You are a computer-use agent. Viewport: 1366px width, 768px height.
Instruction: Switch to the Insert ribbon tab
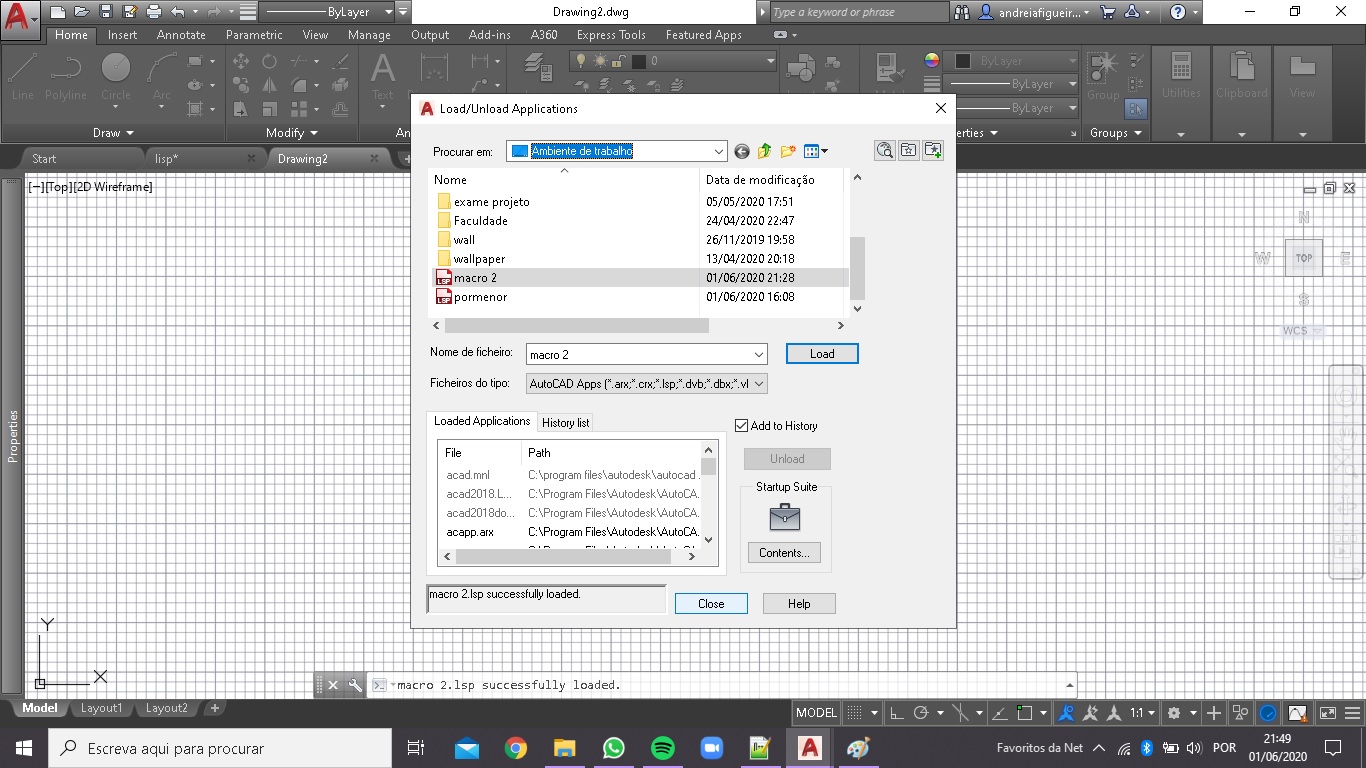click(x=123, y=34)
